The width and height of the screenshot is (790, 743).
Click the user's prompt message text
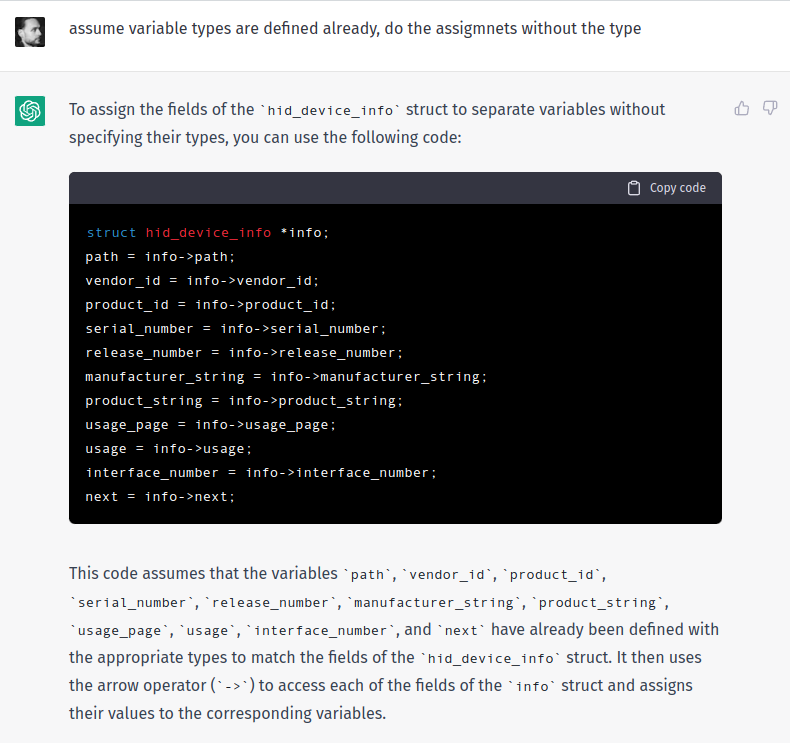click(x=355, y=28)
